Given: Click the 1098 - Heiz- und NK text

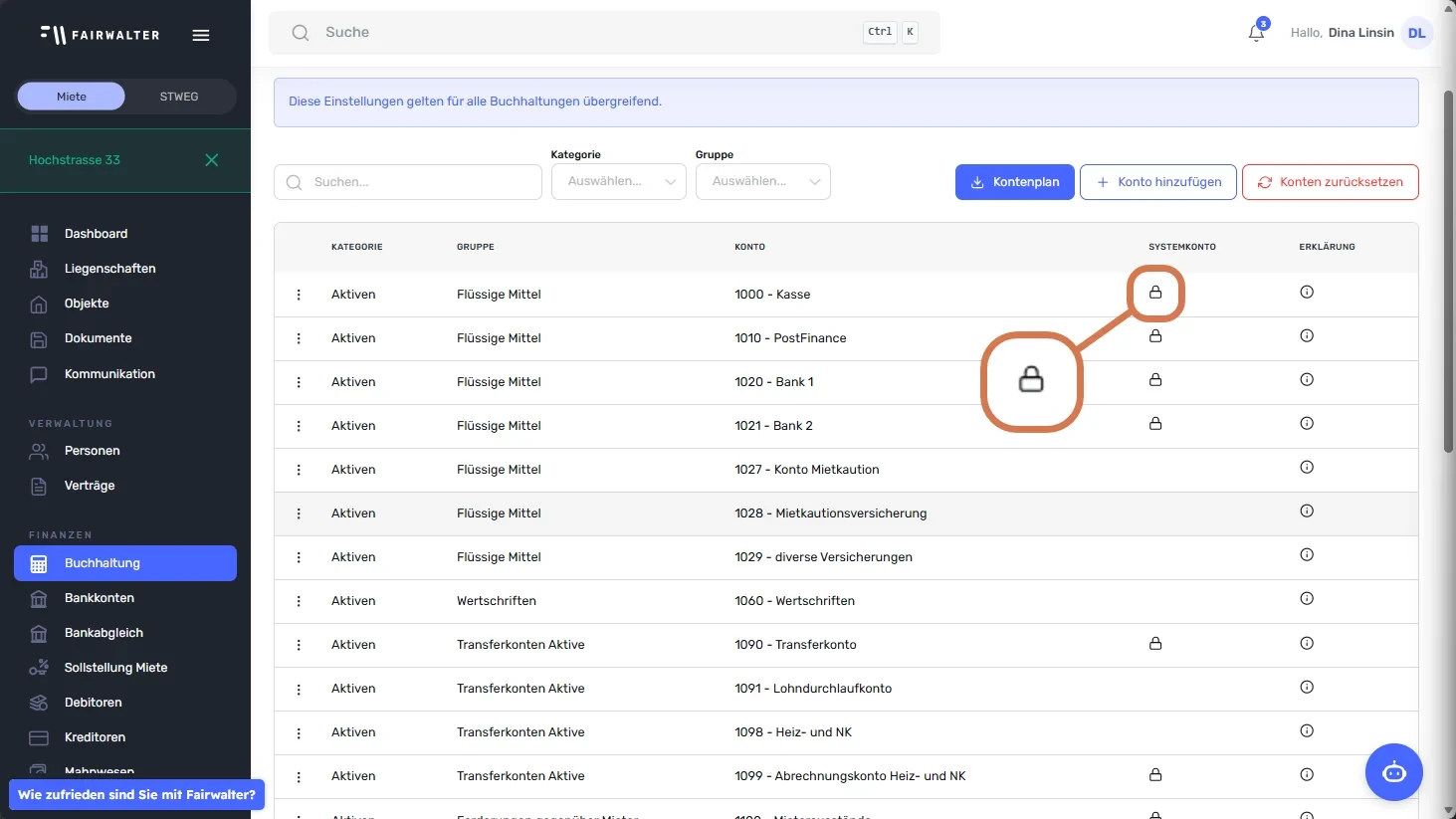Looking at the screenshot, I should click(x=793, y=732).
